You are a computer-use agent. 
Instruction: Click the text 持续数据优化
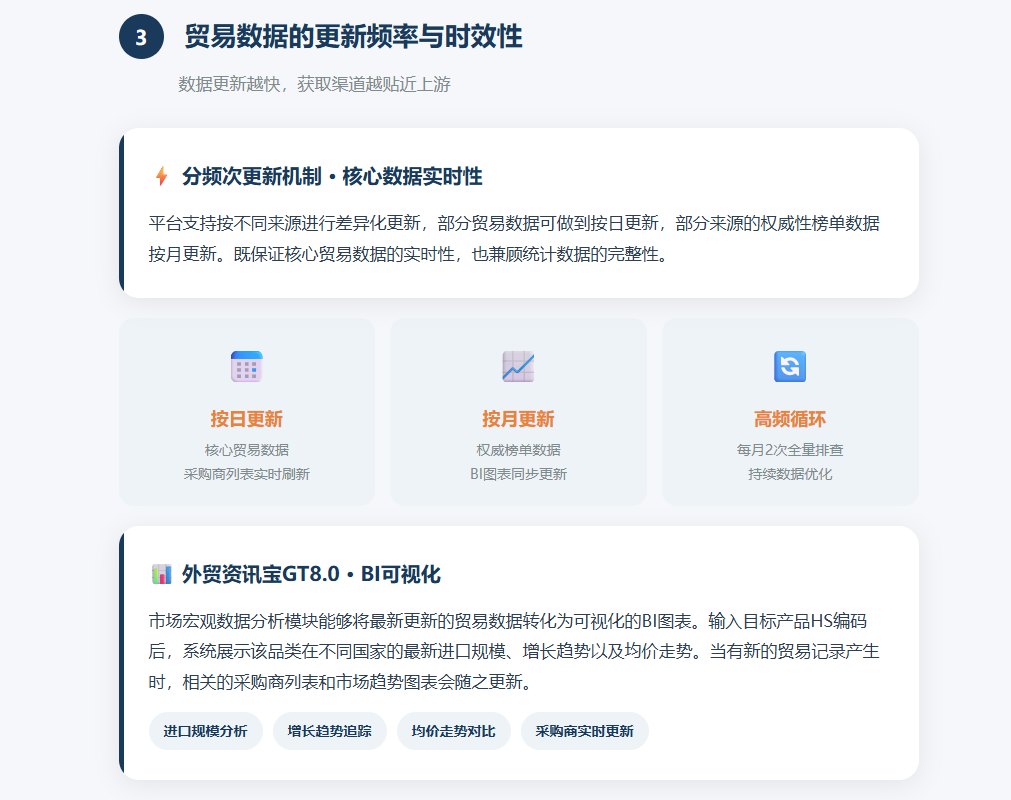(790, 474)
